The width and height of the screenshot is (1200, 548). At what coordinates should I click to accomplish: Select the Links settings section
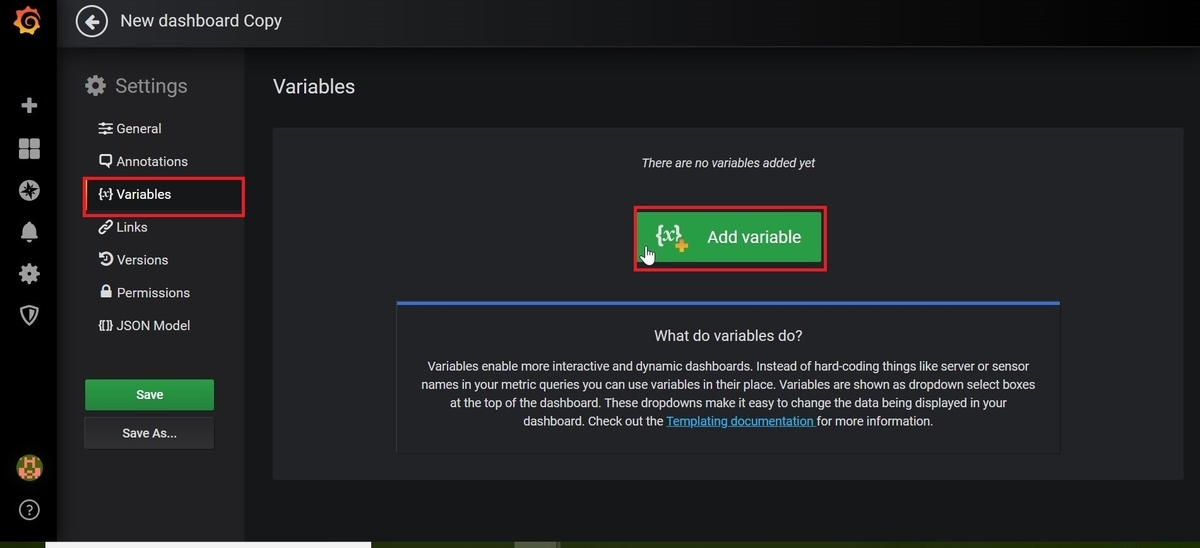point(123,227)
